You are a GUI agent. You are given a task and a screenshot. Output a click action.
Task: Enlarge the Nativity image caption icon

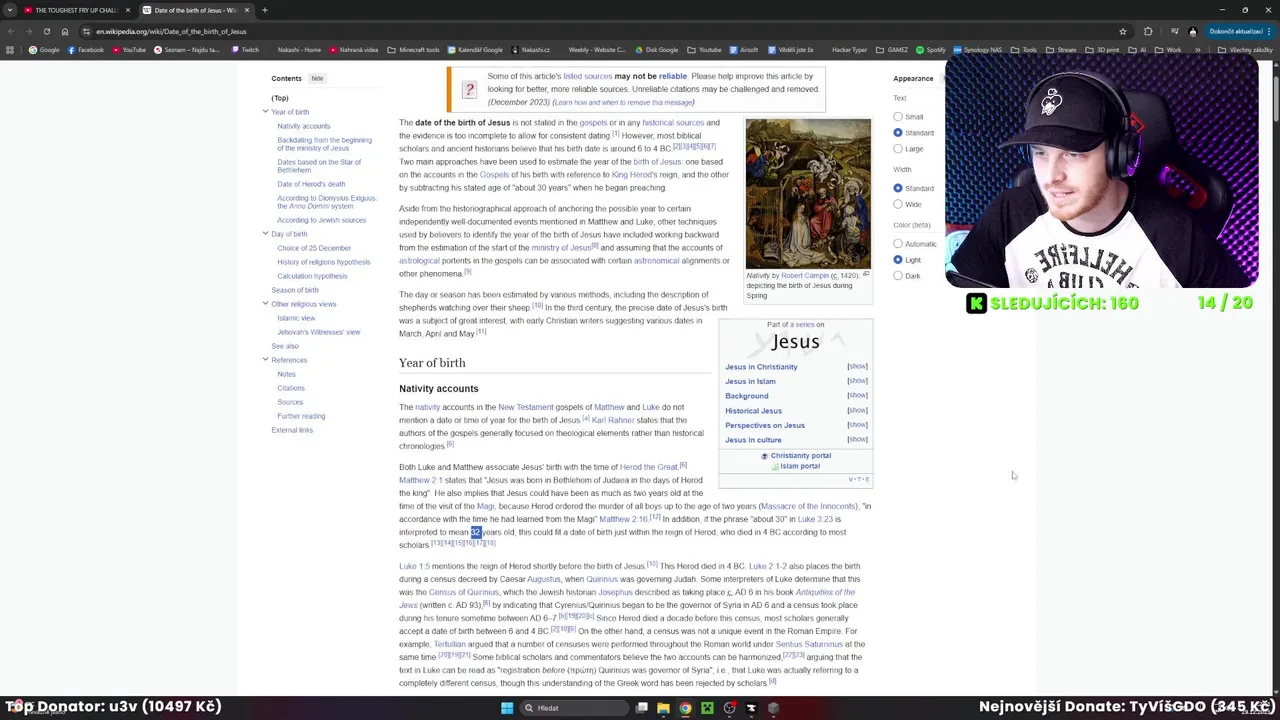coord(866,274)
